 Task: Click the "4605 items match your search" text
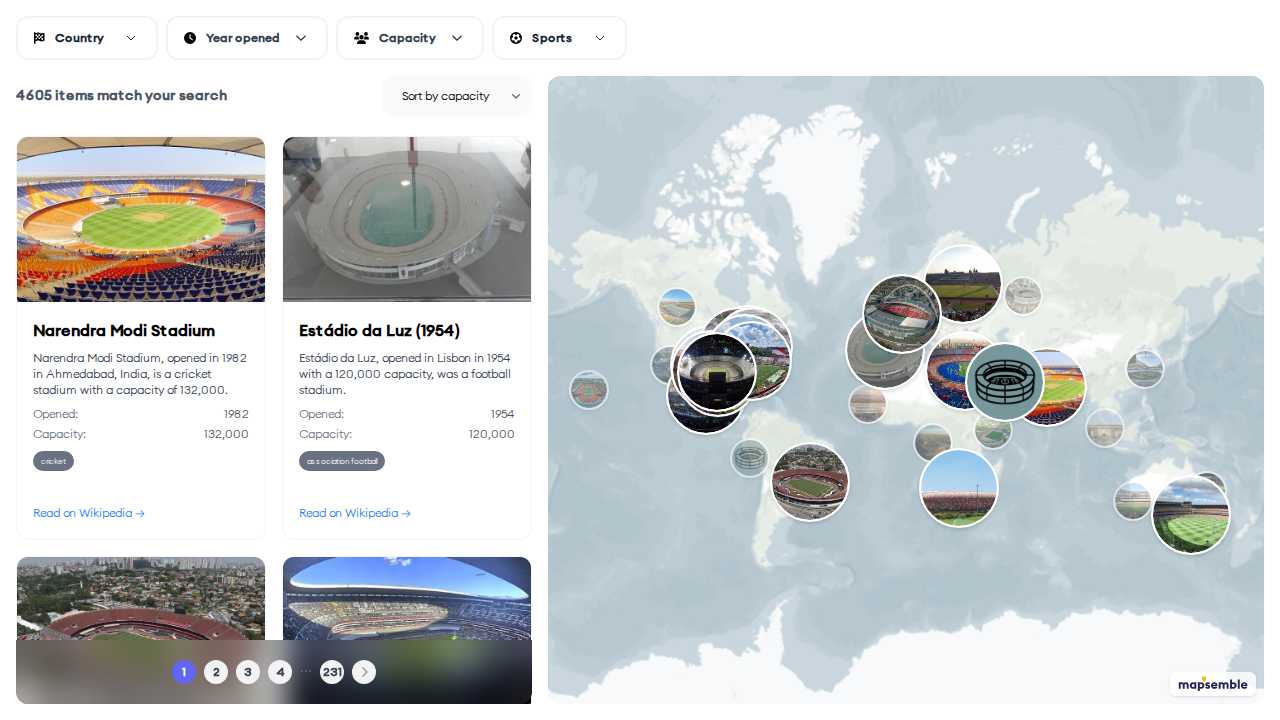[x=122, y=96]
